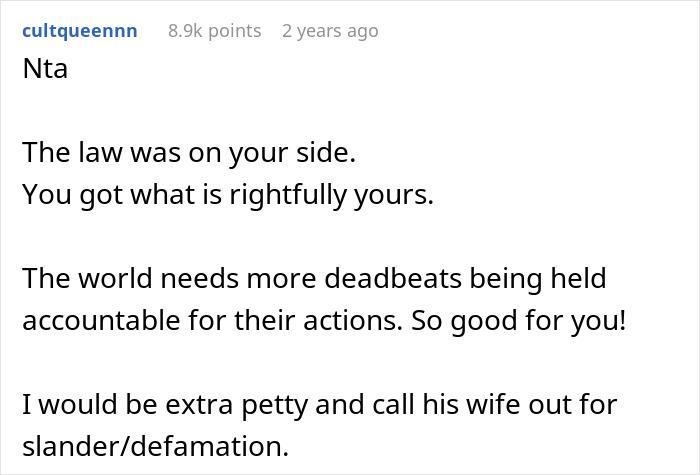Click the word 'held' at line end

(x=578, y=278)
